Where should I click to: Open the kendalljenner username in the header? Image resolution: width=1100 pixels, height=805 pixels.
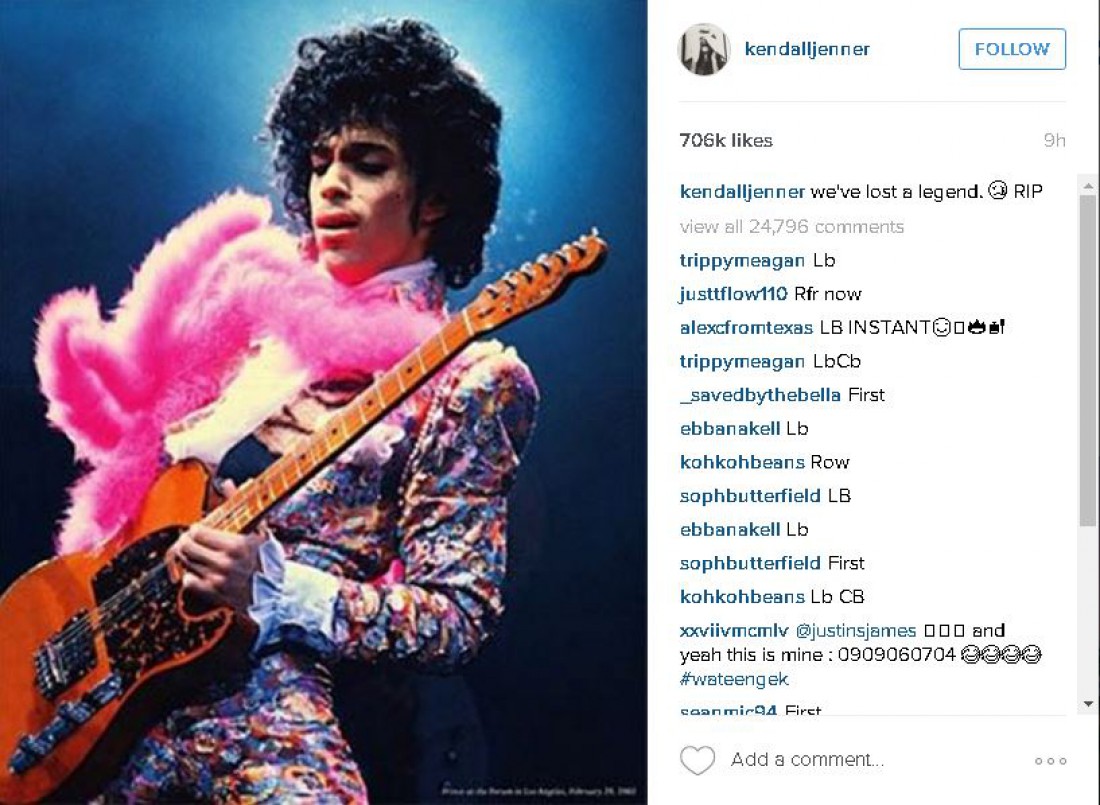coord(807,49)
